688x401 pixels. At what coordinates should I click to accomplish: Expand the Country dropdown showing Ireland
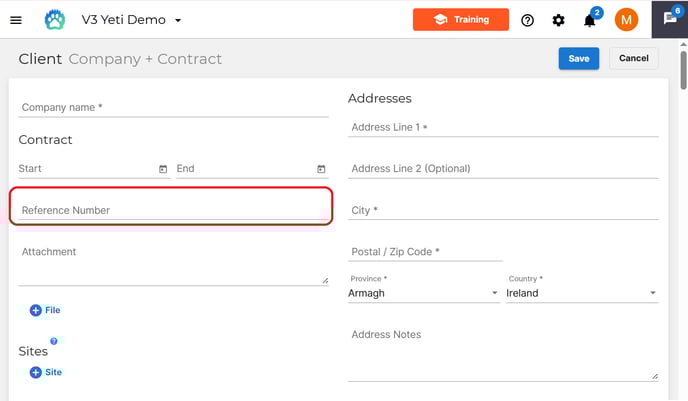click(x=582, y=293)
